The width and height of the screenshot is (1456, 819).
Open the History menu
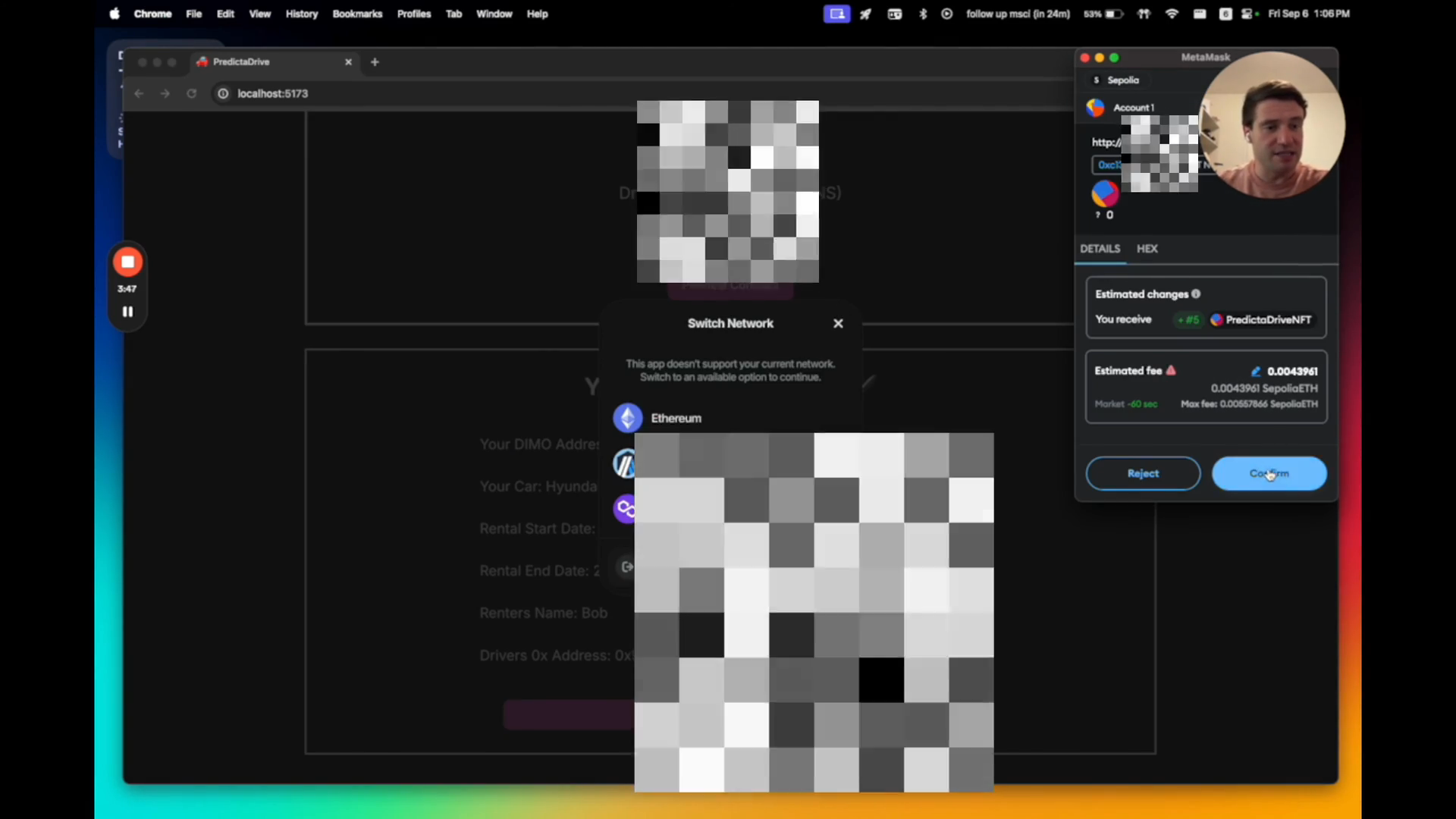301,14
